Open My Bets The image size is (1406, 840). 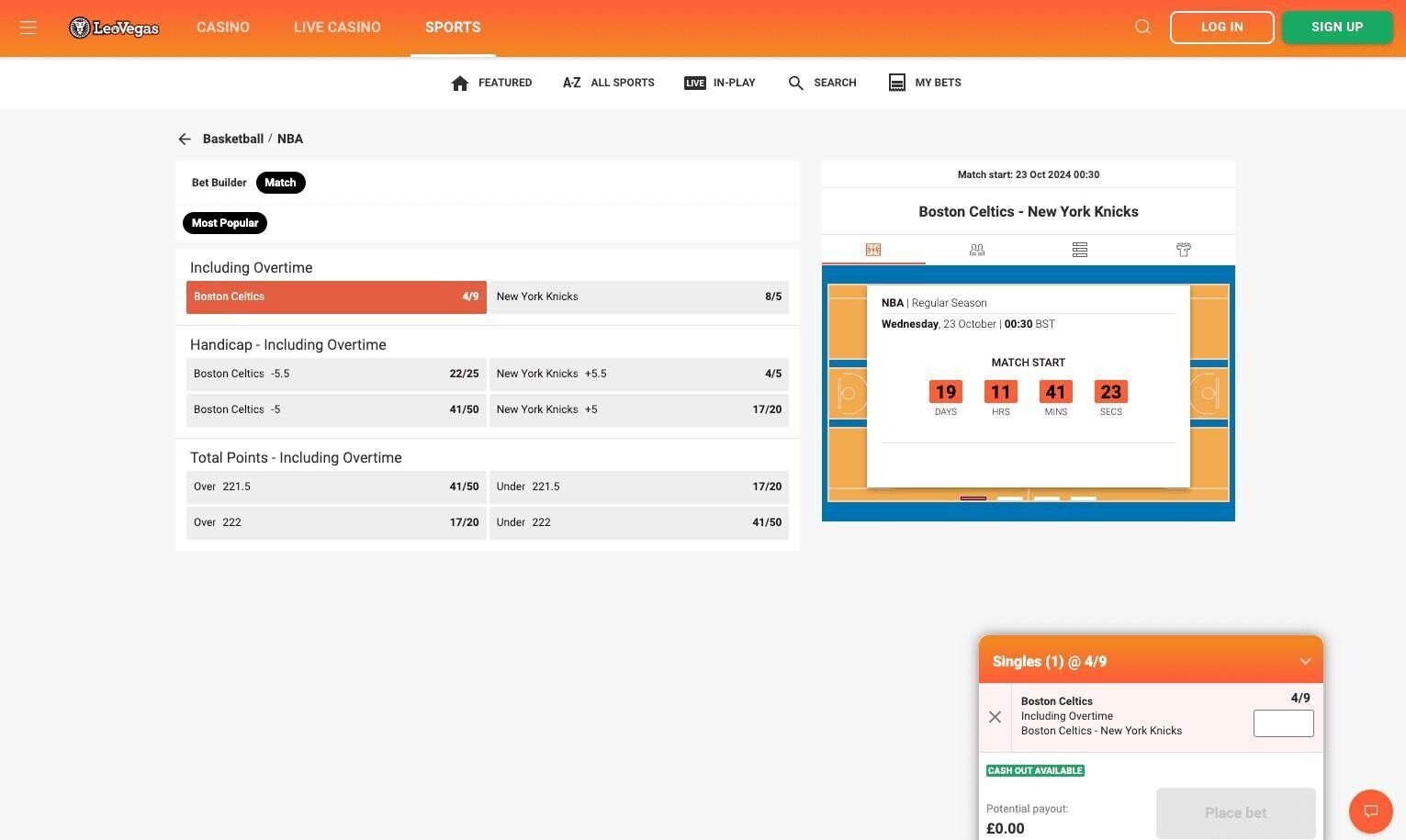pyautogui.click(x=925, y=83)
